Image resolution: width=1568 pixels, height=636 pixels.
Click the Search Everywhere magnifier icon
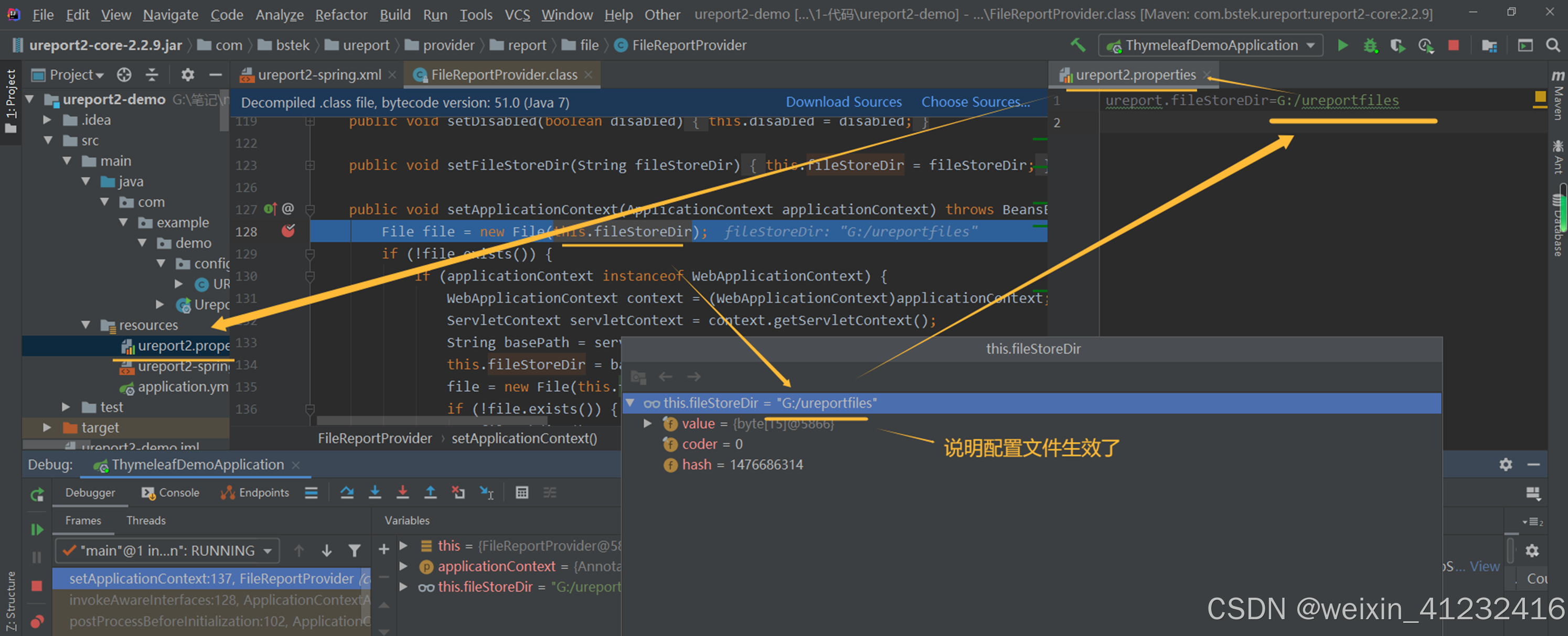(x=1553, y=45)
